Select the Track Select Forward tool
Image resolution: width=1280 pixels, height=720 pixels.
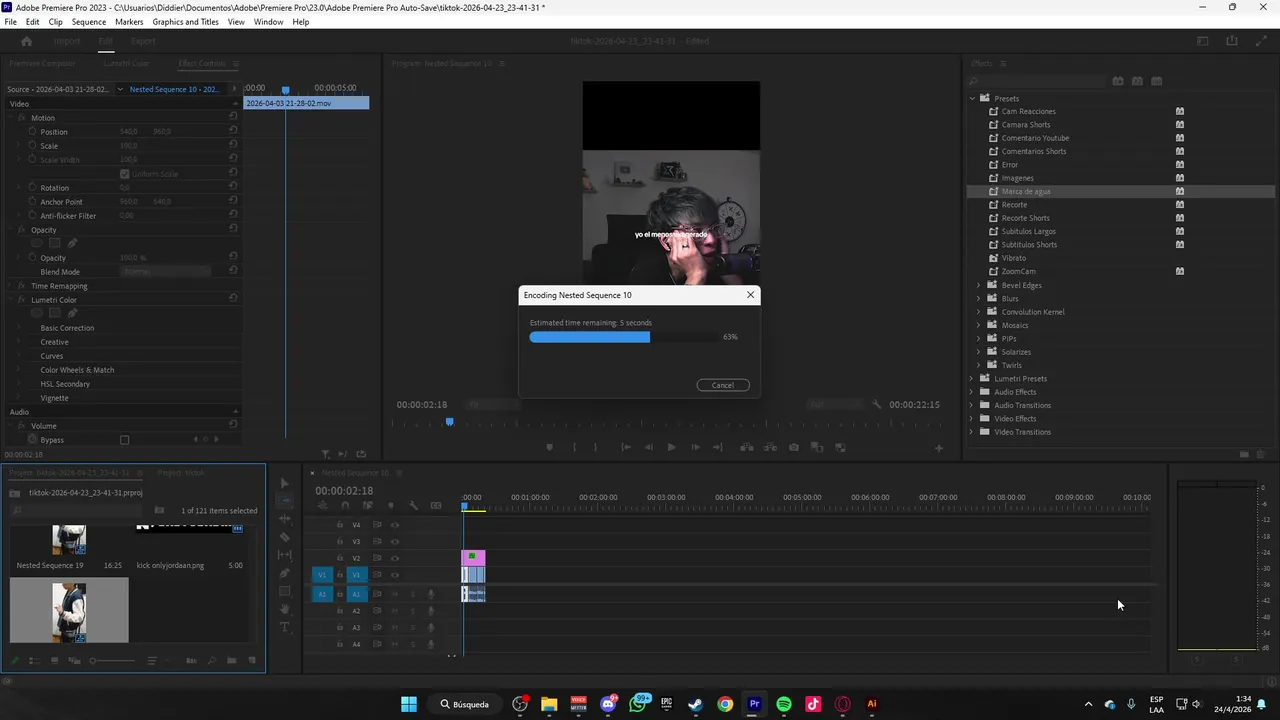point(285,501)
